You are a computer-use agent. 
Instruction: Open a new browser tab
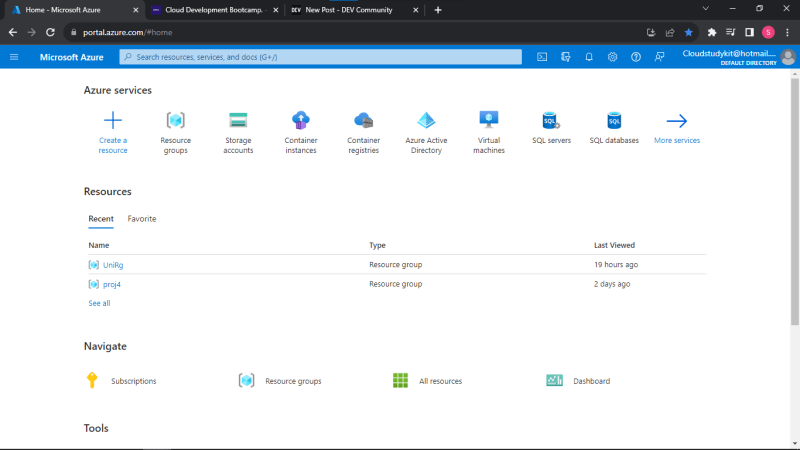[x=438, y=10]
